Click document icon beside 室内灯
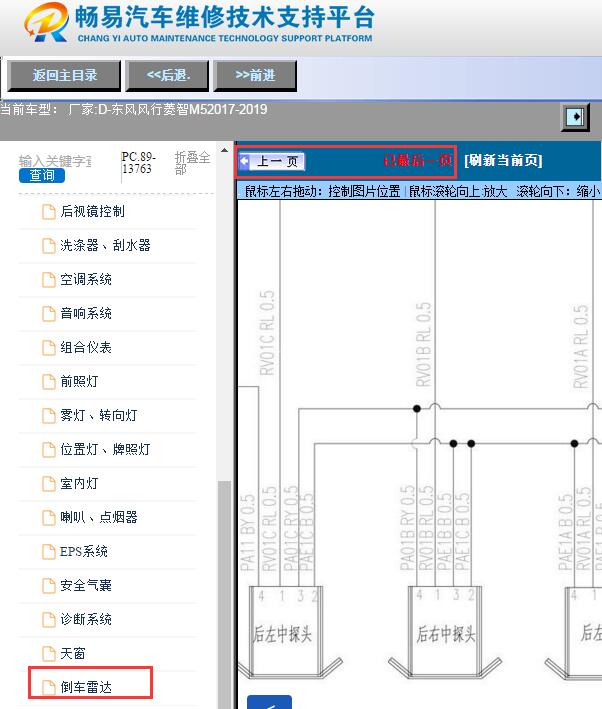 pyautogui.click(x=48, y=484)
